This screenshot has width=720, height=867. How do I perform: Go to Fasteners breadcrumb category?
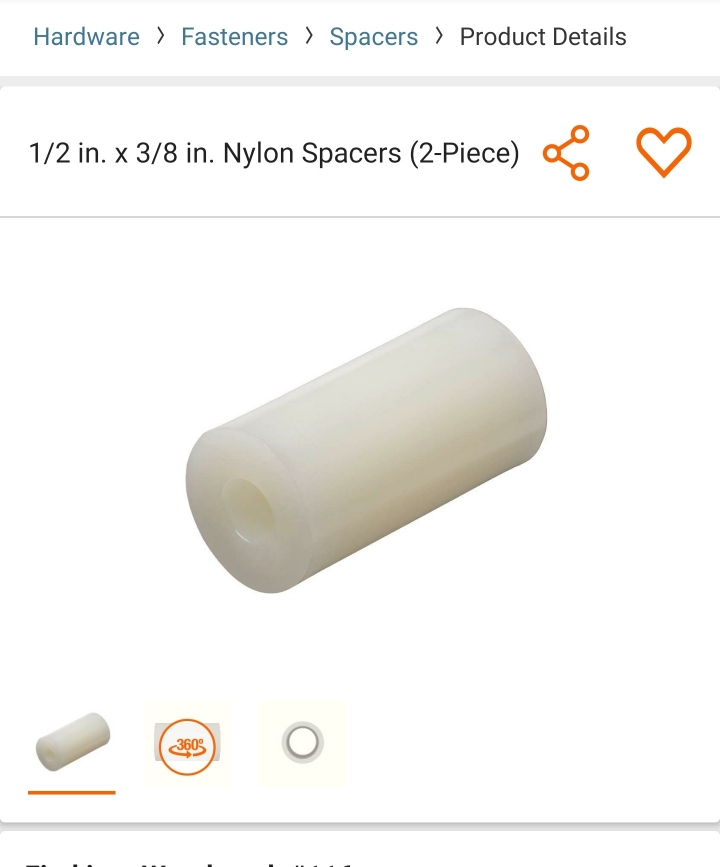point(234,37)
